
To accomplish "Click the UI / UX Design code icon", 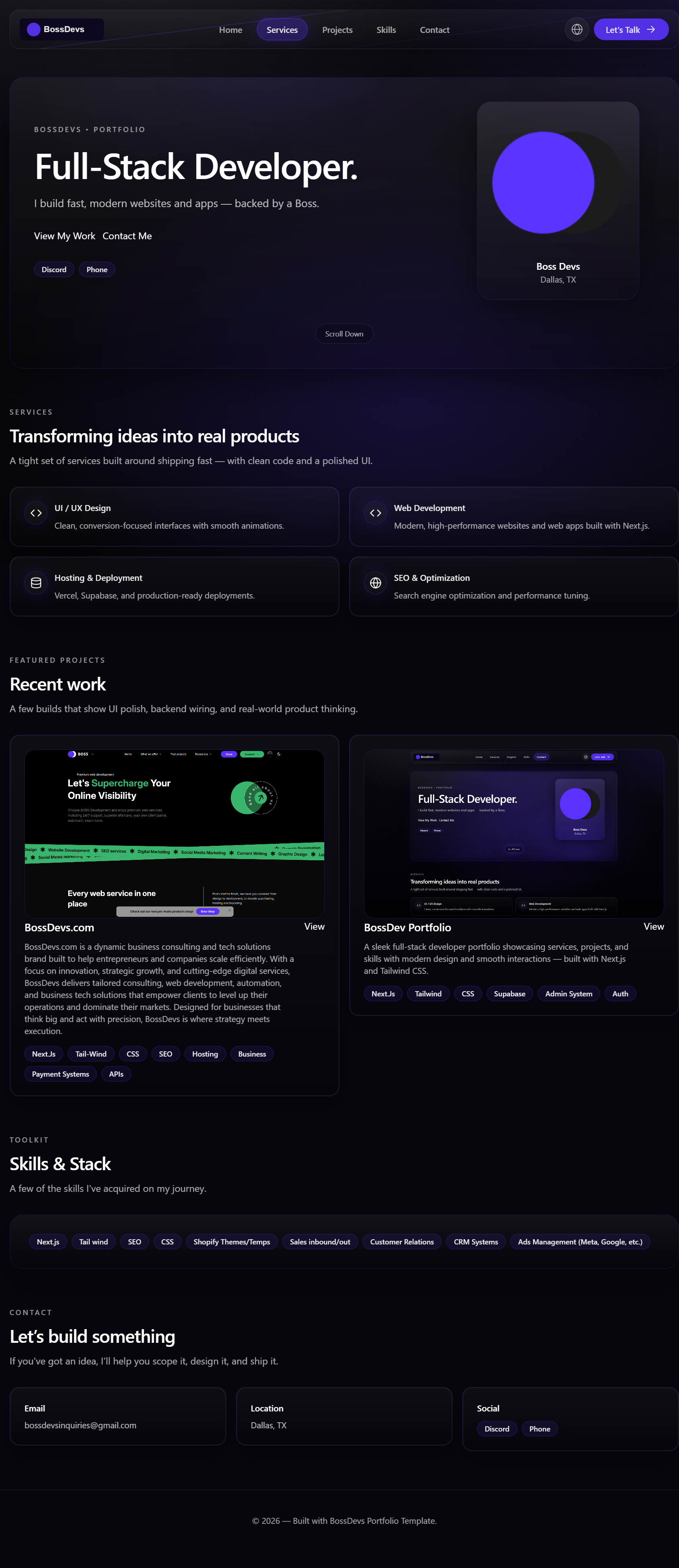I will (x=36, y=513).
